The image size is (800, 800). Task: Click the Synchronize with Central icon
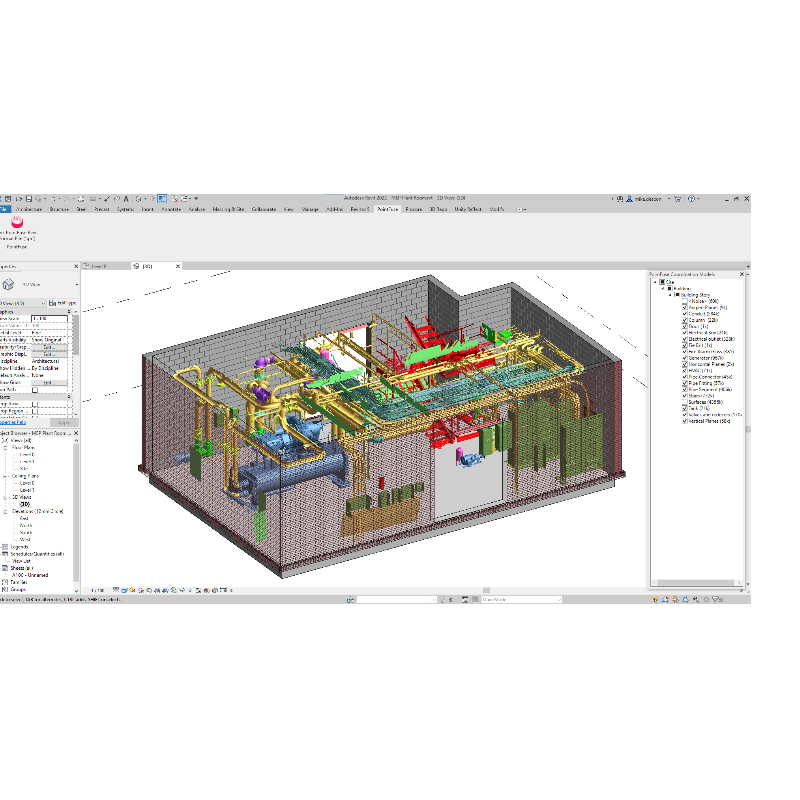pos(39,198)
